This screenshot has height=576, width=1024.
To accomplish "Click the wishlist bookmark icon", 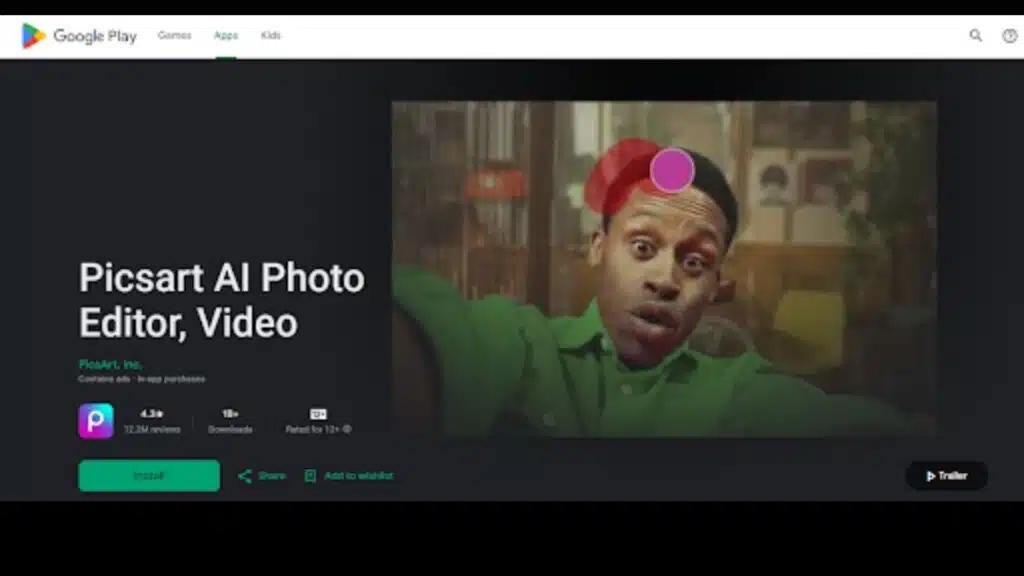I will 310,476.
